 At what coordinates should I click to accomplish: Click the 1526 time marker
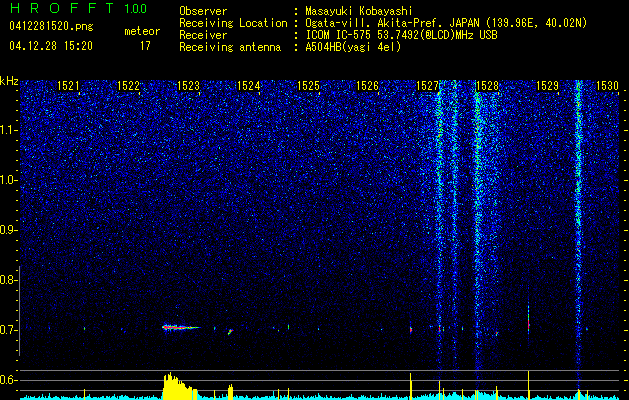tap(367, 85)
